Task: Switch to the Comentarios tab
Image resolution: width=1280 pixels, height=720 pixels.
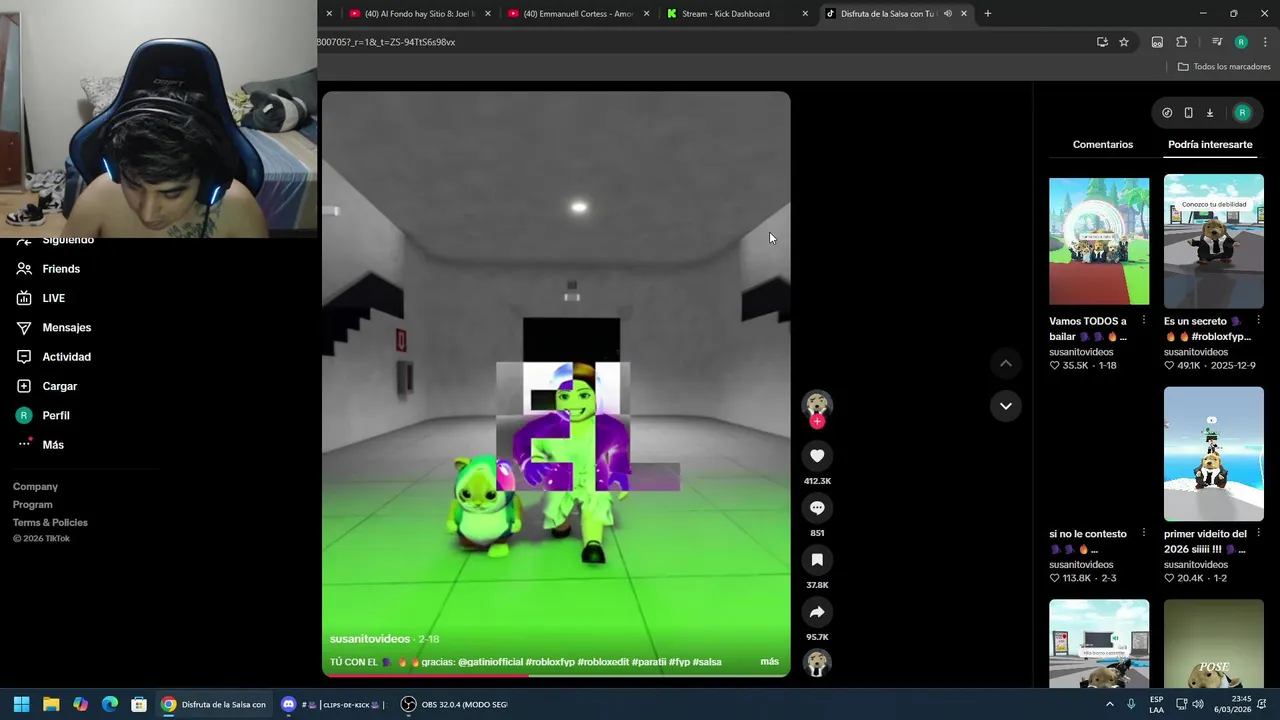Action: click(1103, 145)
